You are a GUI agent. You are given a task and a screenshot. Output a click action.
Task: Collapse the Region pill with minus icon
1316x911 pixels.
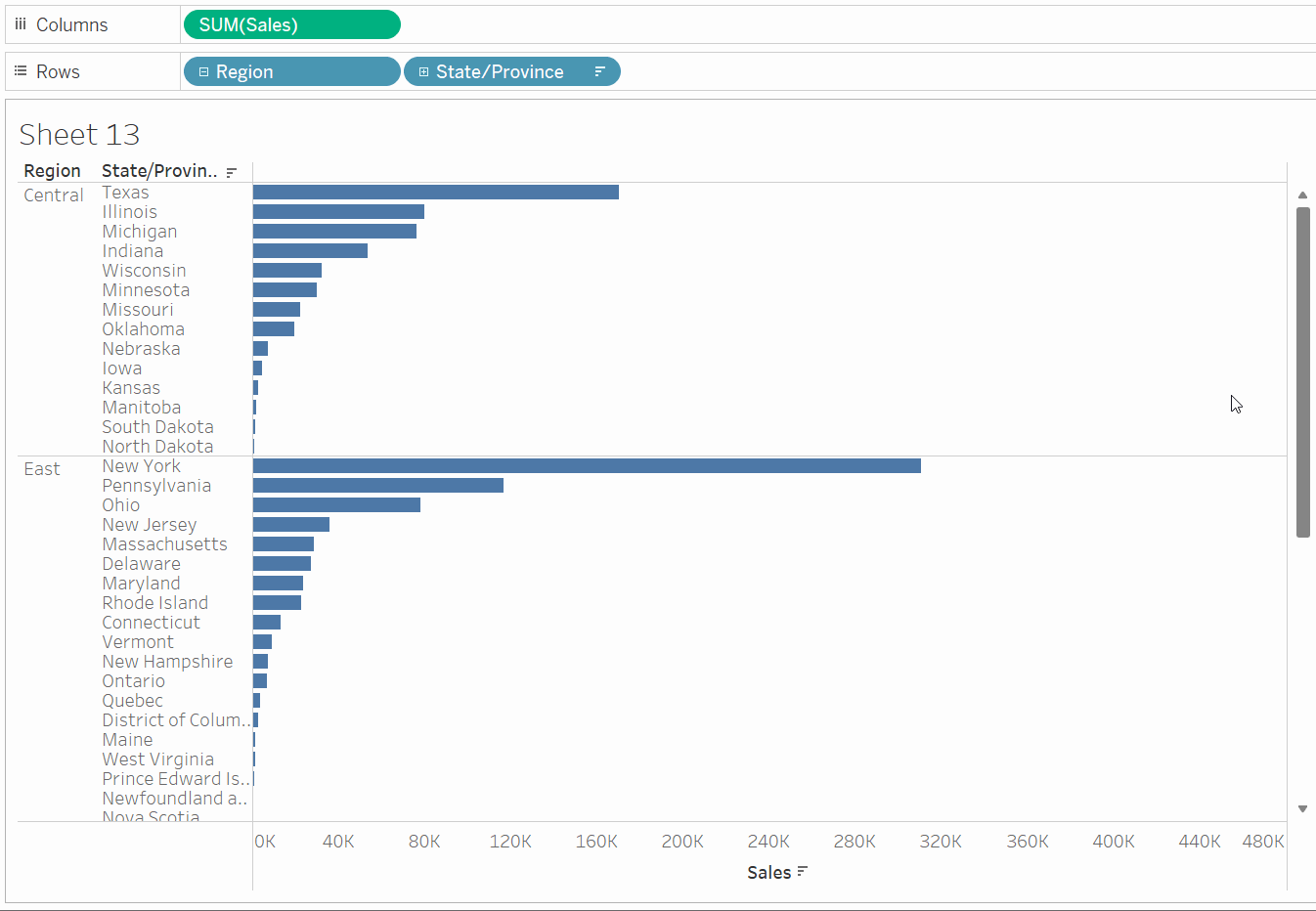pos(203,71)
